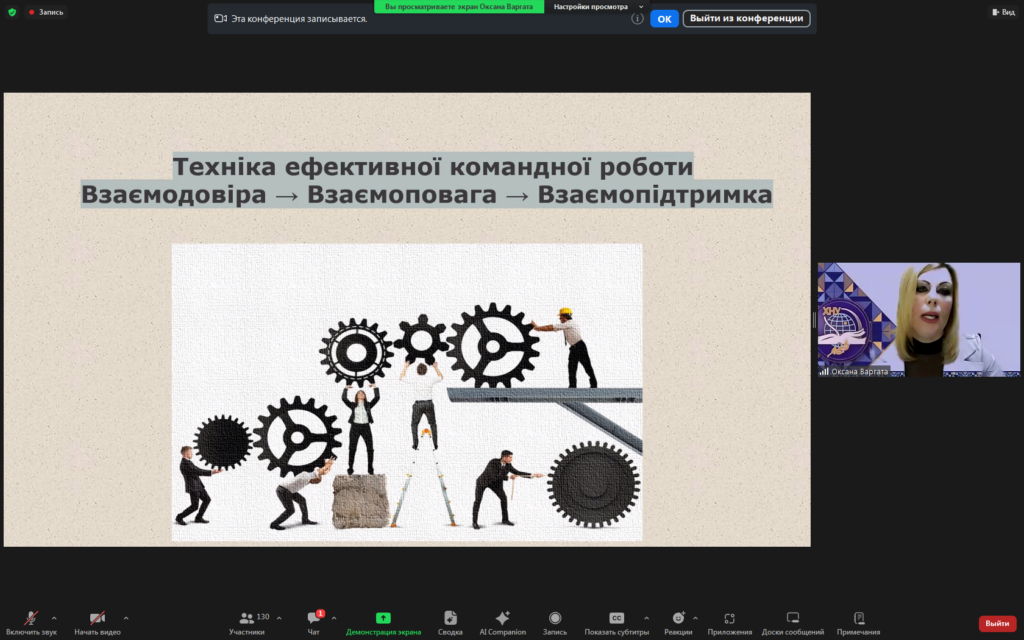
Task: Open the Примечания notes tool
Action: [x=858, y=619]
